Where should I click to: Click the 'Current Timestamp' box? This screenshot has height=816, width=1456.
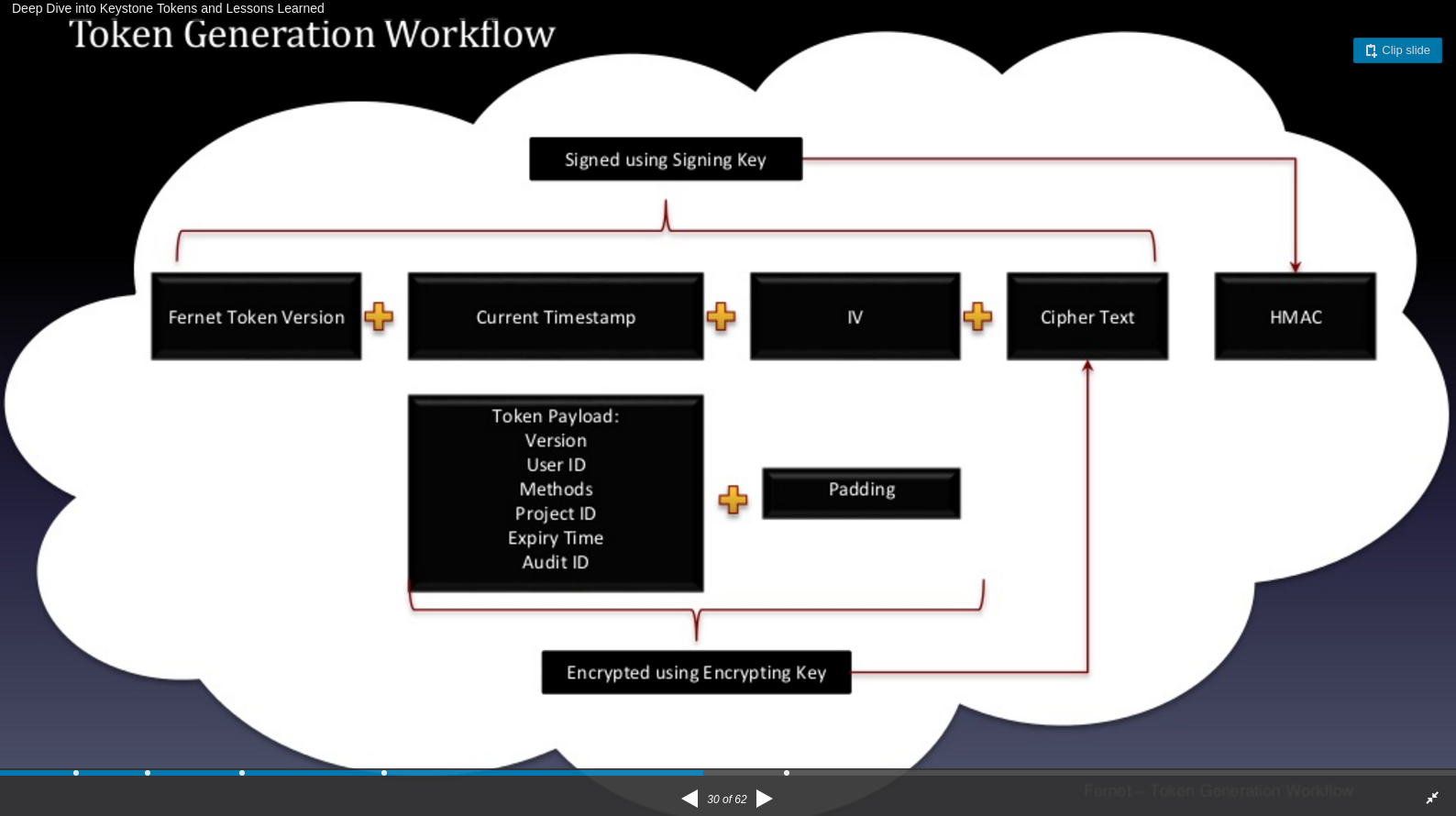556,316
